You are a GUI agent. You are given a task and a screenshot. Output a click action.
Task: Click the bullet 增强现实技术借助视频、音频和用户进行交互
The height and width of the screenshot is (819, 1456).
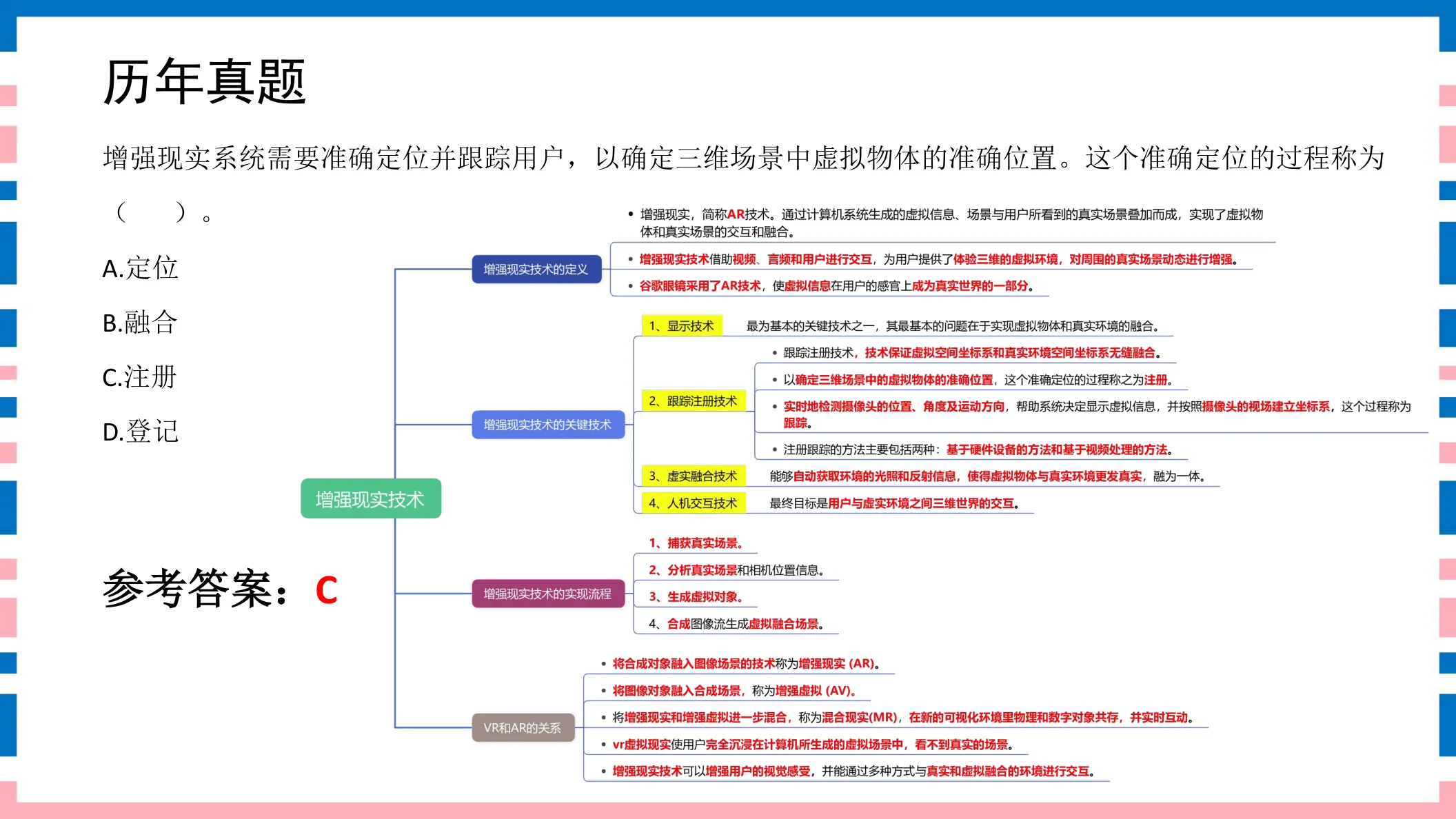click(933, 259)
